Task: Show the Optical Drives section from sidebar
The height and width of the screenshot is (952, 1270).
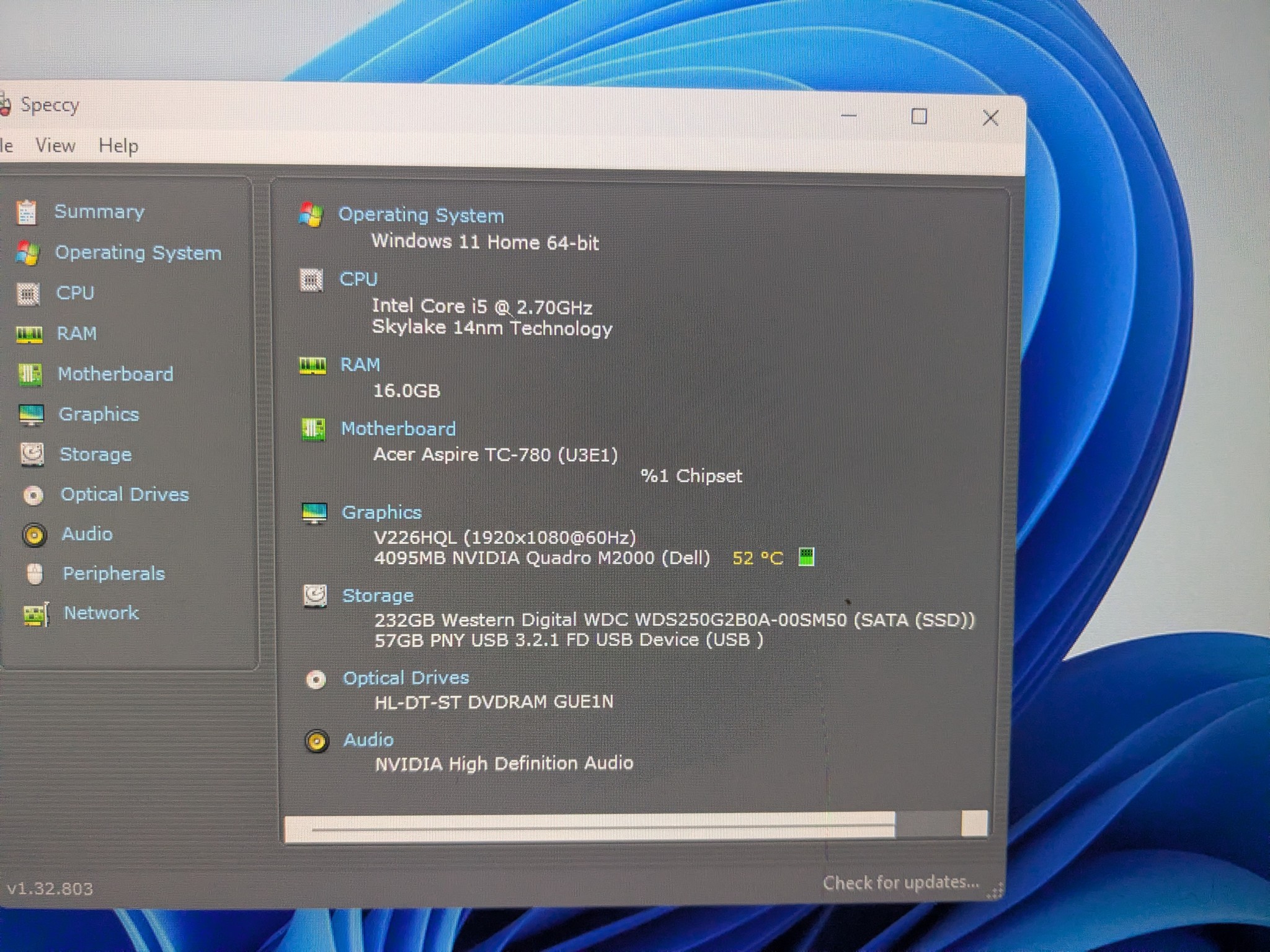Action: tap(125, 495)
